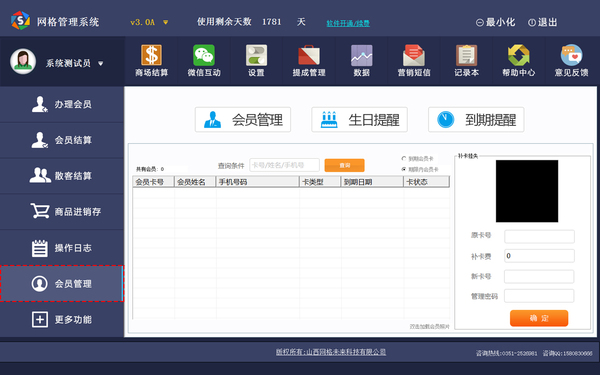600x375 pixels.
Task: Click the orange 确定 confirm button
Action: pyautogui.click(x=539, y=318)
